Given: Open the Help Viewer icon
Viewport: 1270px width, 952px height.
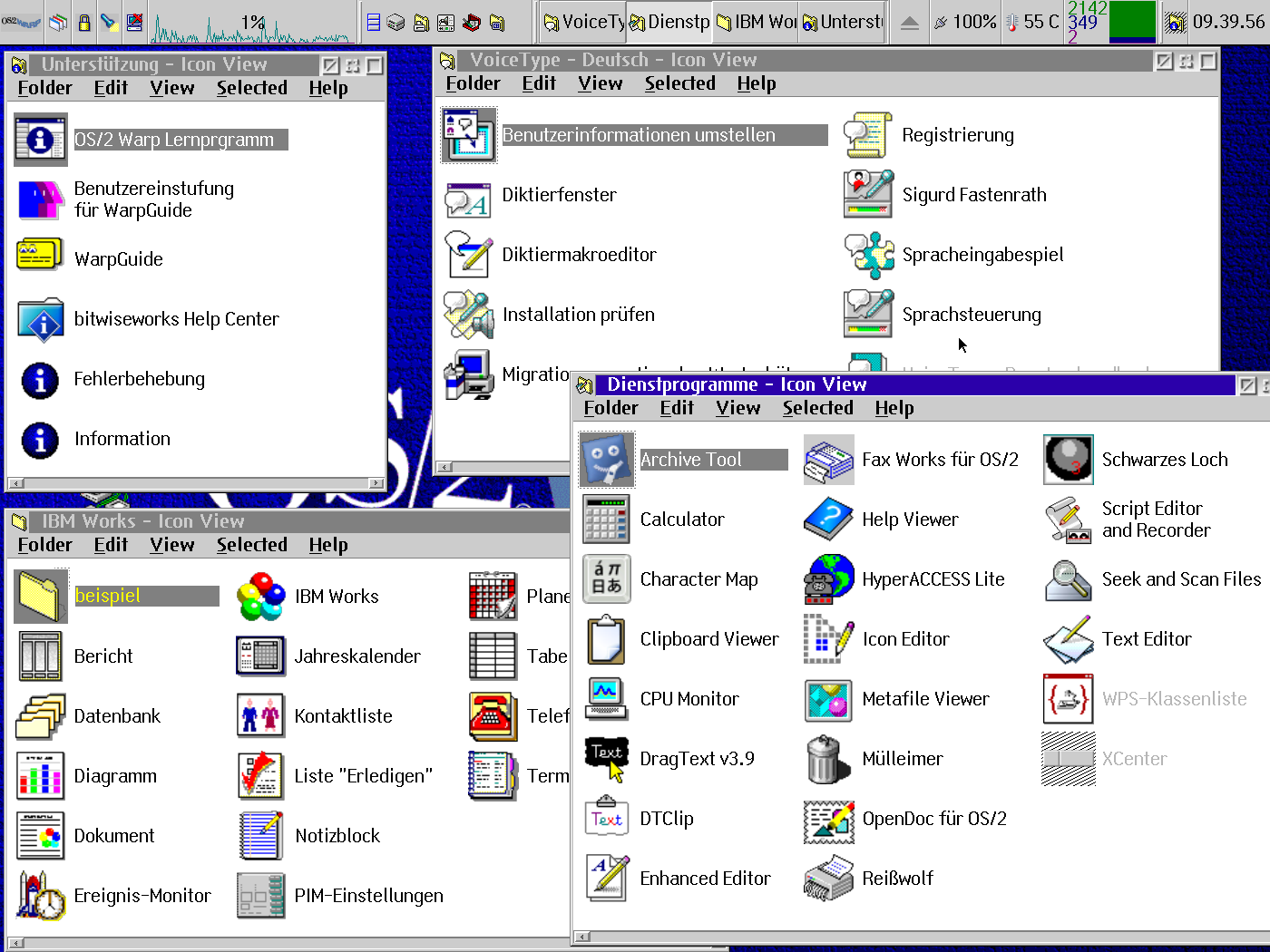Looking at the screenshot, I should 829,520.
